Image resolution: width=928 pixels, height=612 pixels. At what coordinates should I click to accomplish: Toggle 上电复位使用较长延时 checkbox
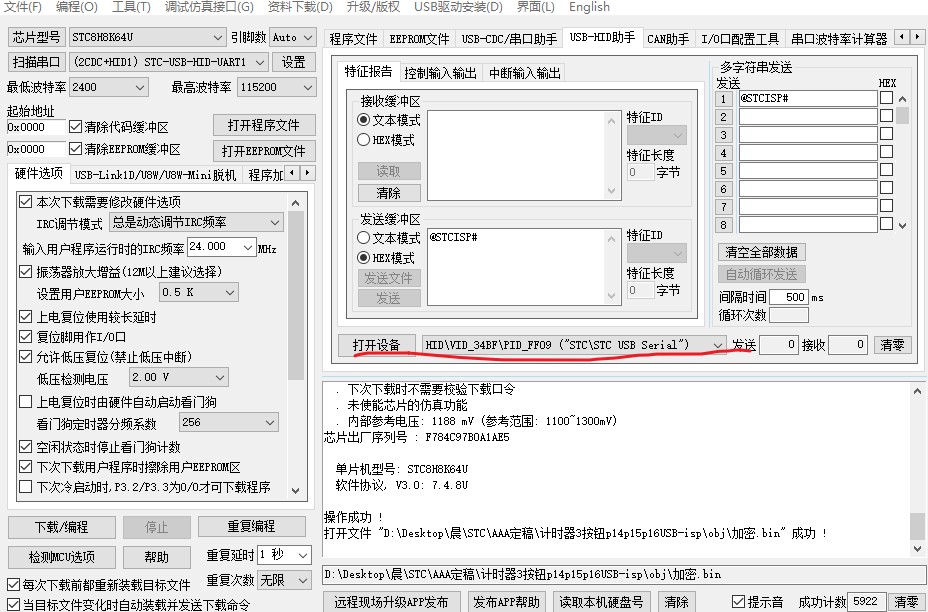[25, 317]
